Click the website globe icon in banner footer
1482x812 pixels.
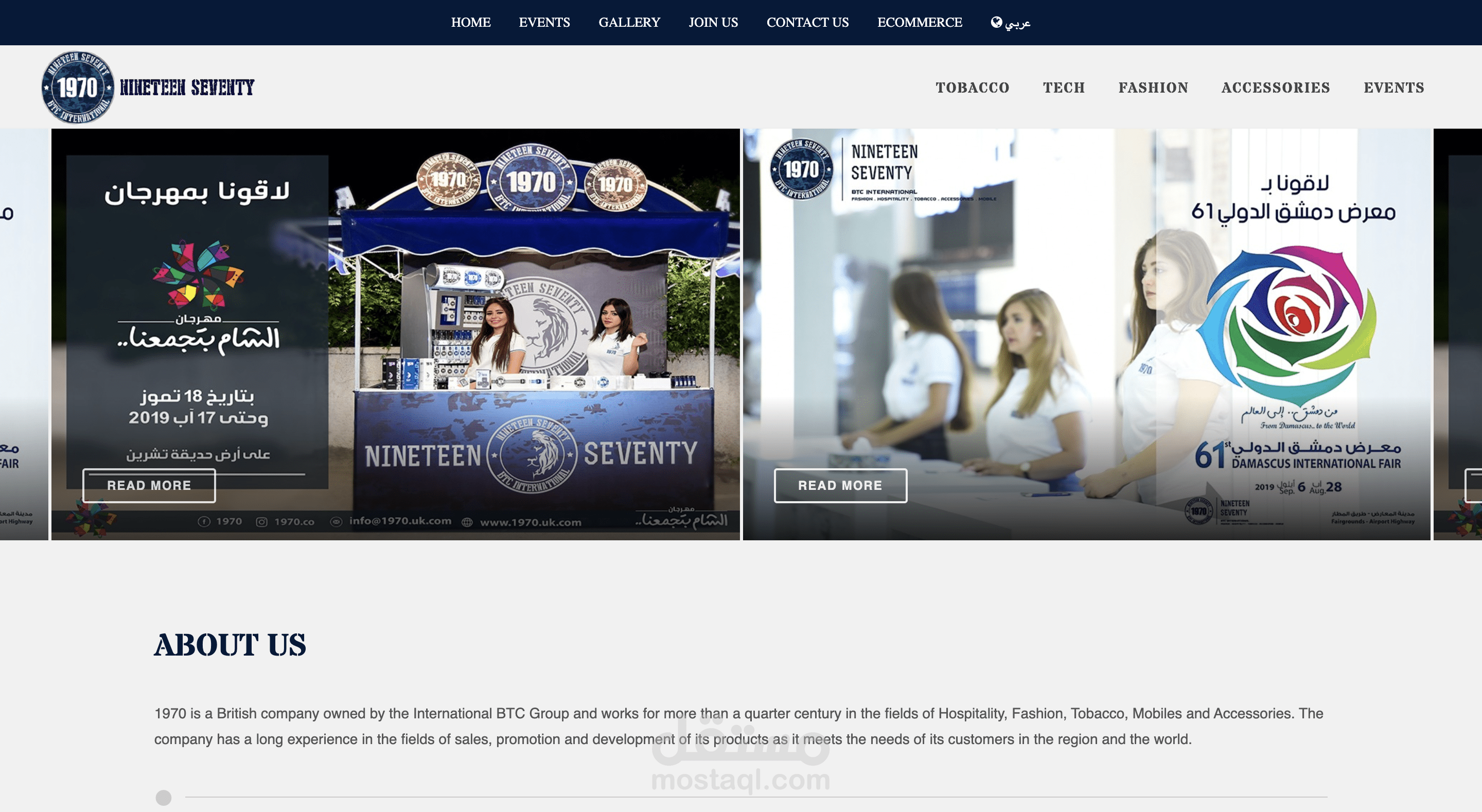pos(467,522)
